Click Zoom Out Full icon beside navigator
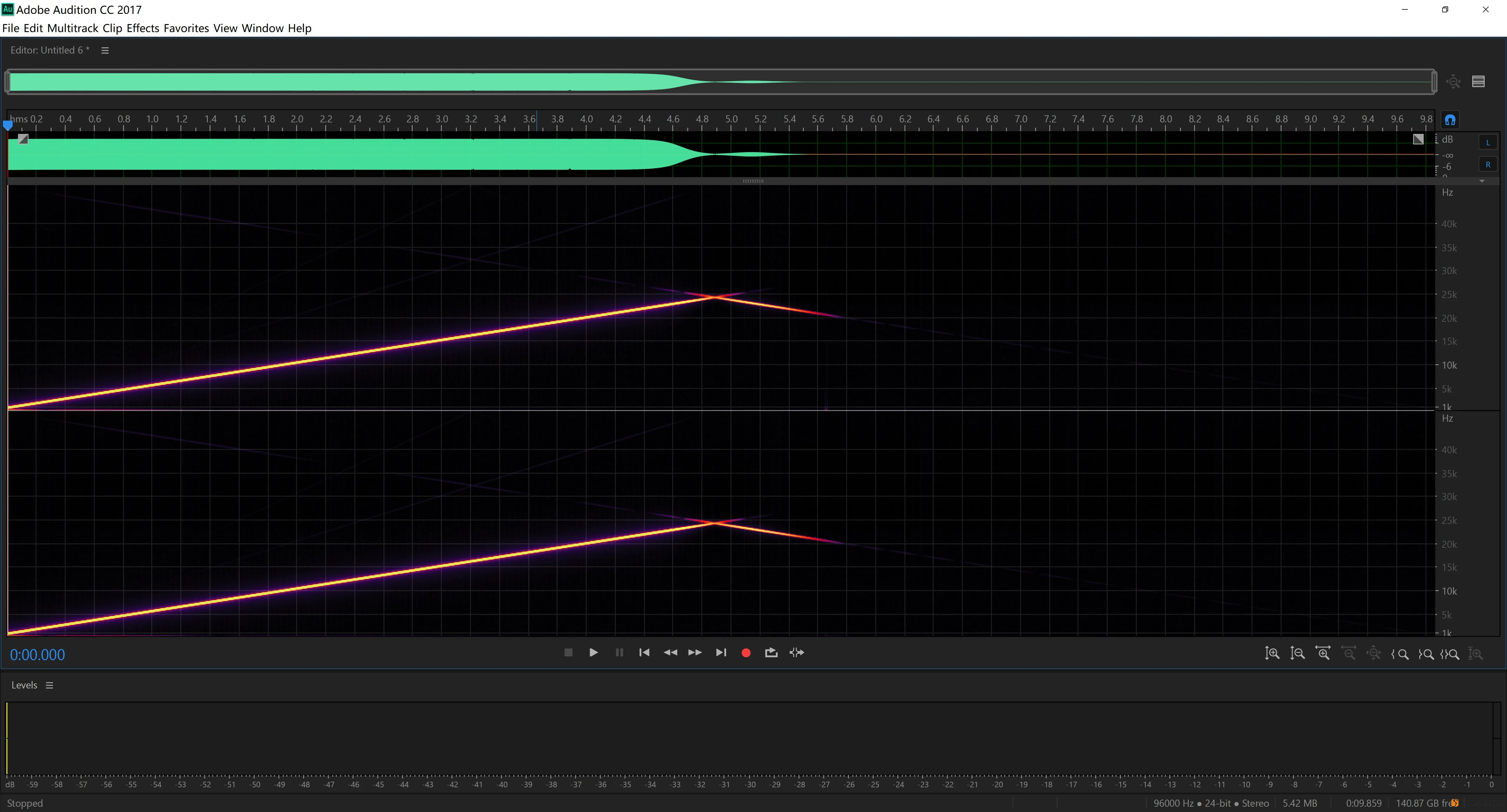 (x=1454, y=81)
